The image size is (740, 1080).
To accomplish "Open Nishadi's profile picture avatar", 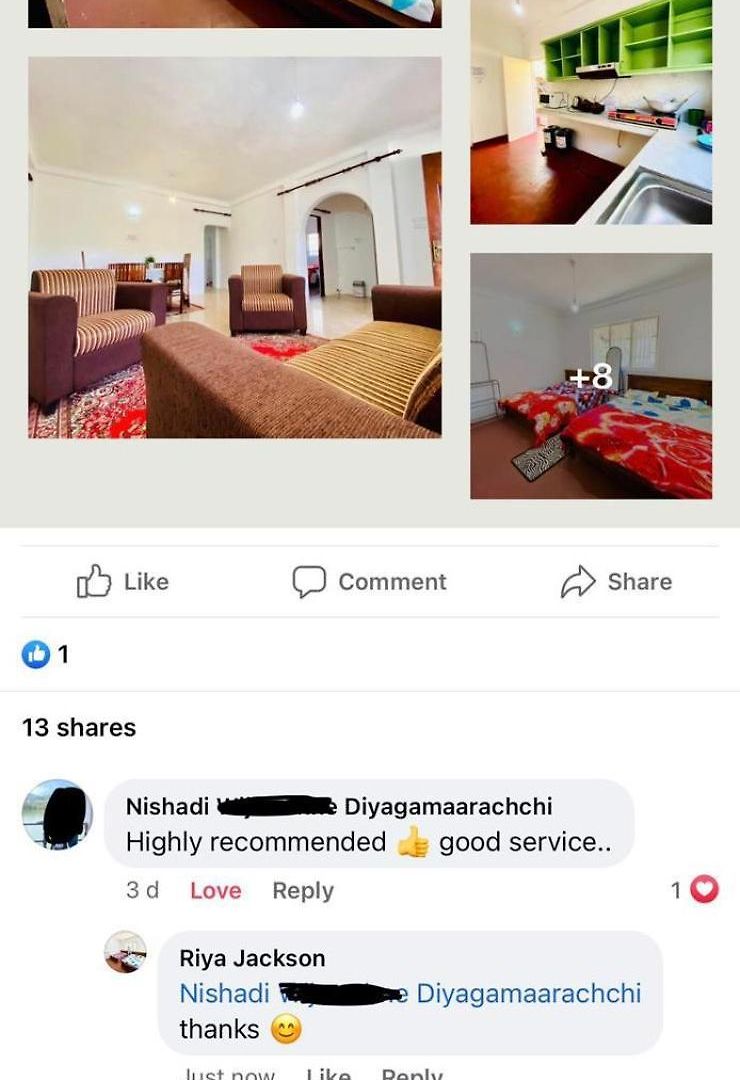I will tap(58, 814).
